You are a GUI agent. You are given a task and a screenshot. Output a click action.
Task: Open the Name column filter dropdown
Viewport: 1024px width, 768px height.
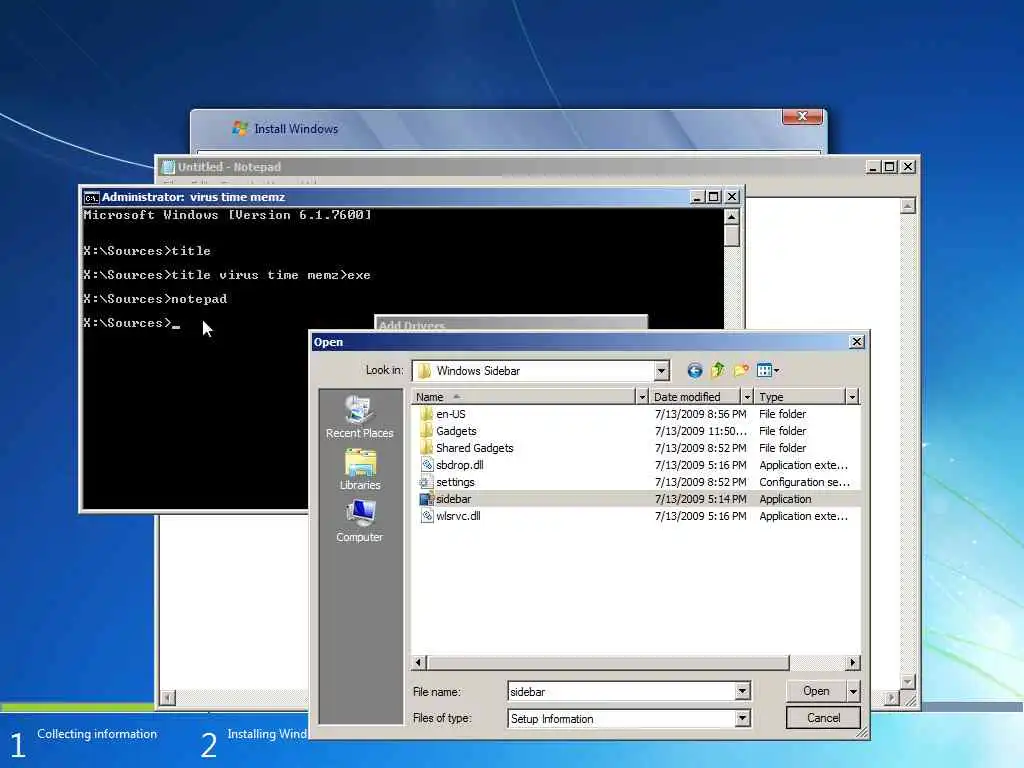[x=642, y=397]
